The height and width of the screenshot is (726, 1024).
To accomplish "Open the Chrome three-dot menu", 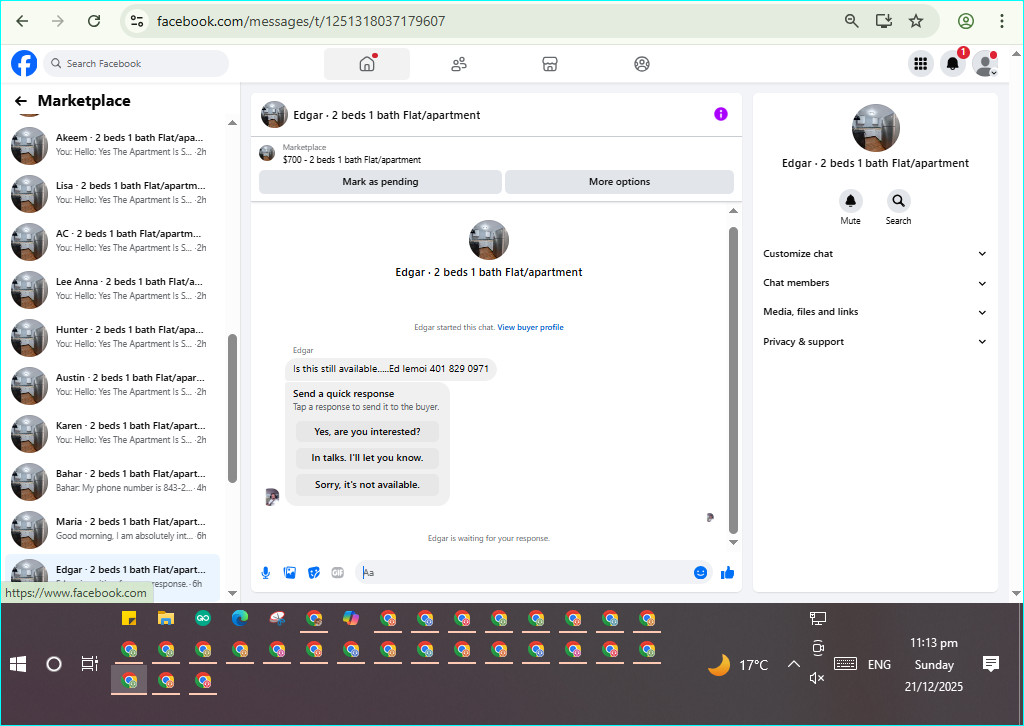I will [1002, 21].
